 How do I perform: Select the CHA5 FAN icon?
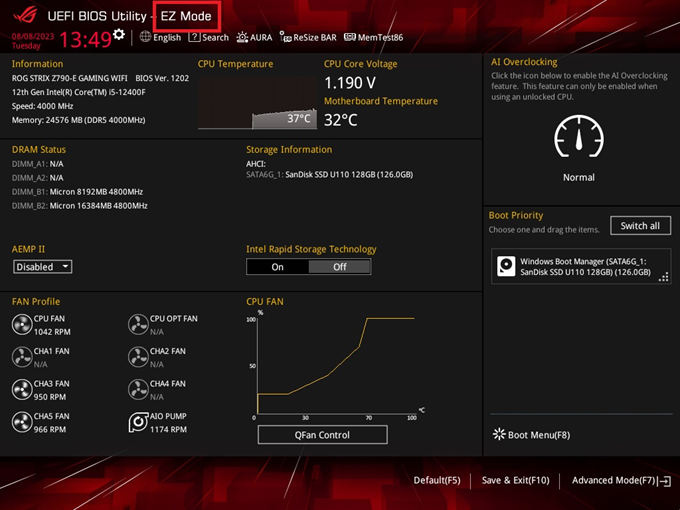[x=22, y=422]
